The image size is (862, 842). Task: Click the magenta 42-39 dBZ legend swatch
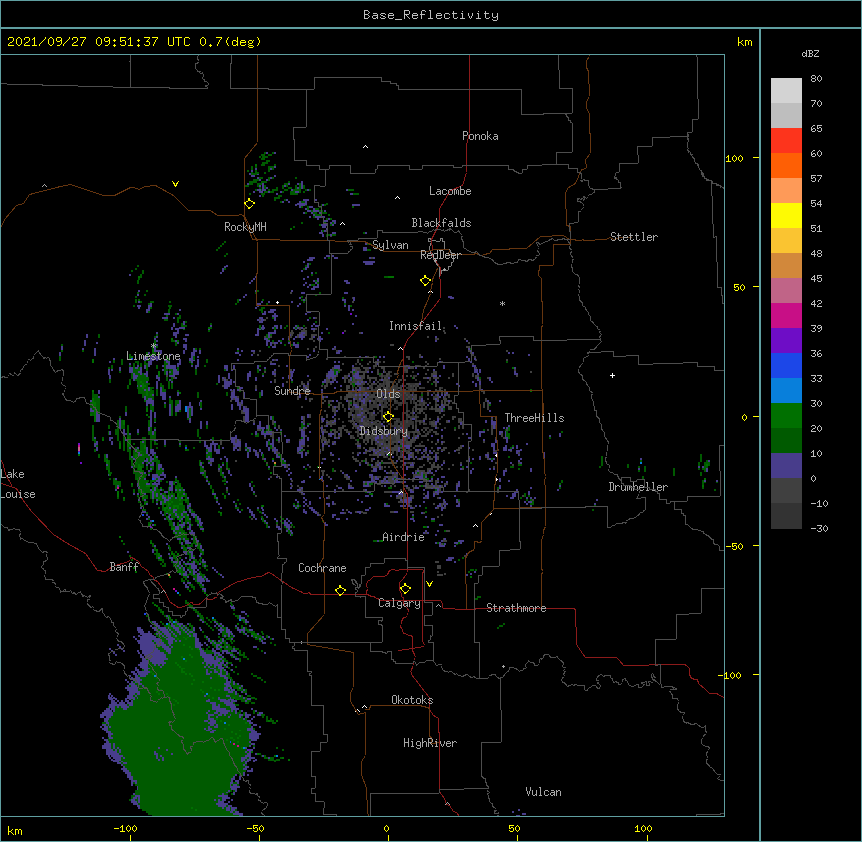point(786,315)
